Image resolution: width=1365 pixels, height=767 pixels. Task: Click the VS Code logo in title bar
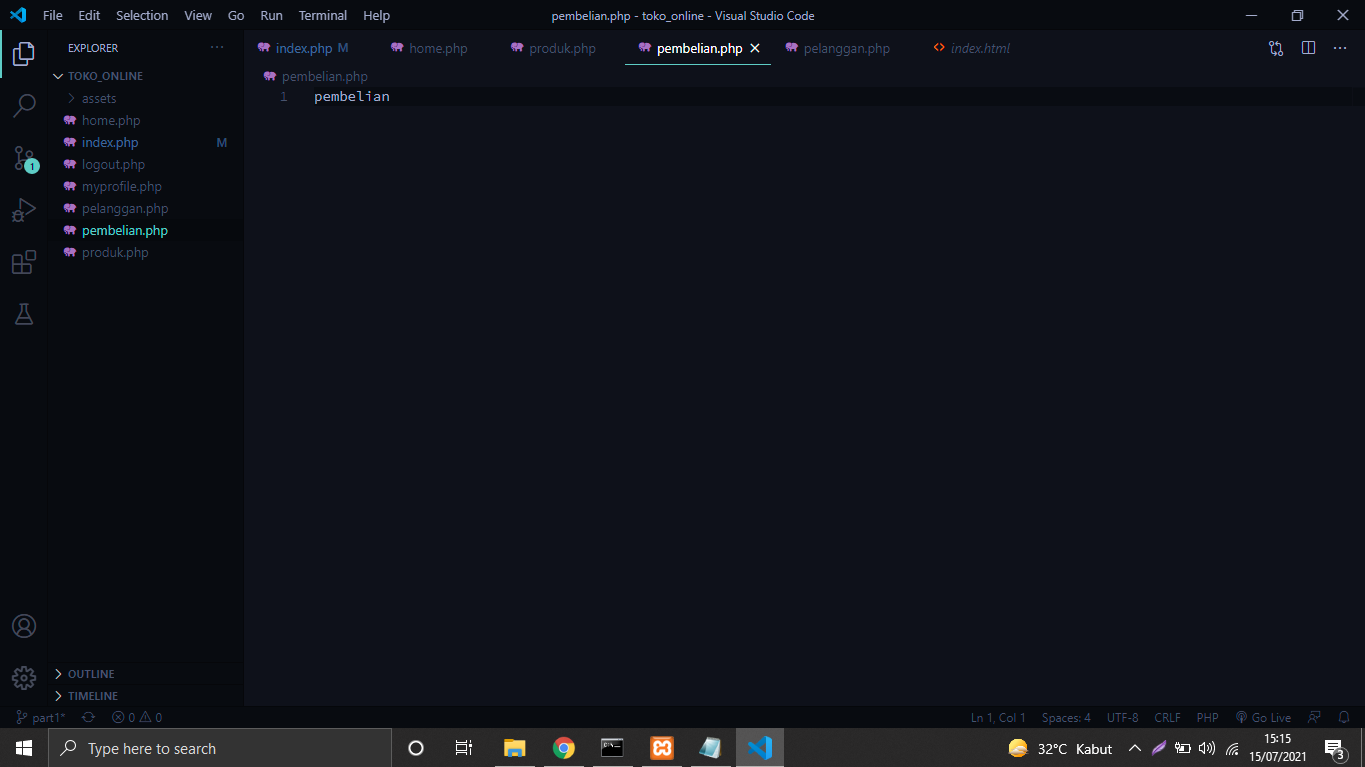click(x=18, y=15)
